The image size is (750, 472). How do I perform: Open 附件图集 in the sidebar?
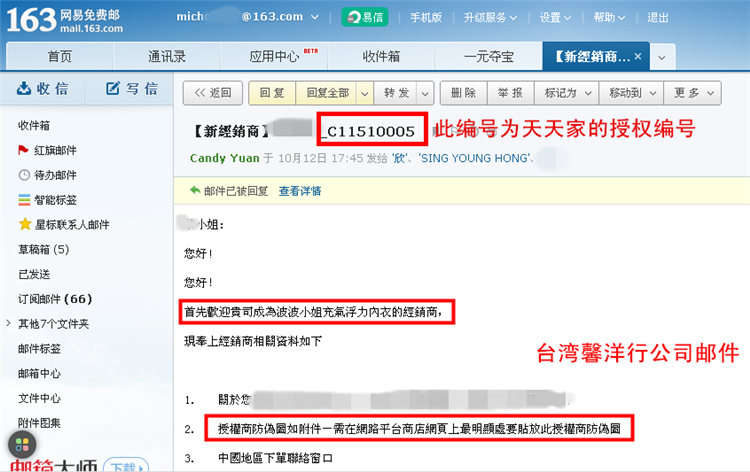(39, 423)
